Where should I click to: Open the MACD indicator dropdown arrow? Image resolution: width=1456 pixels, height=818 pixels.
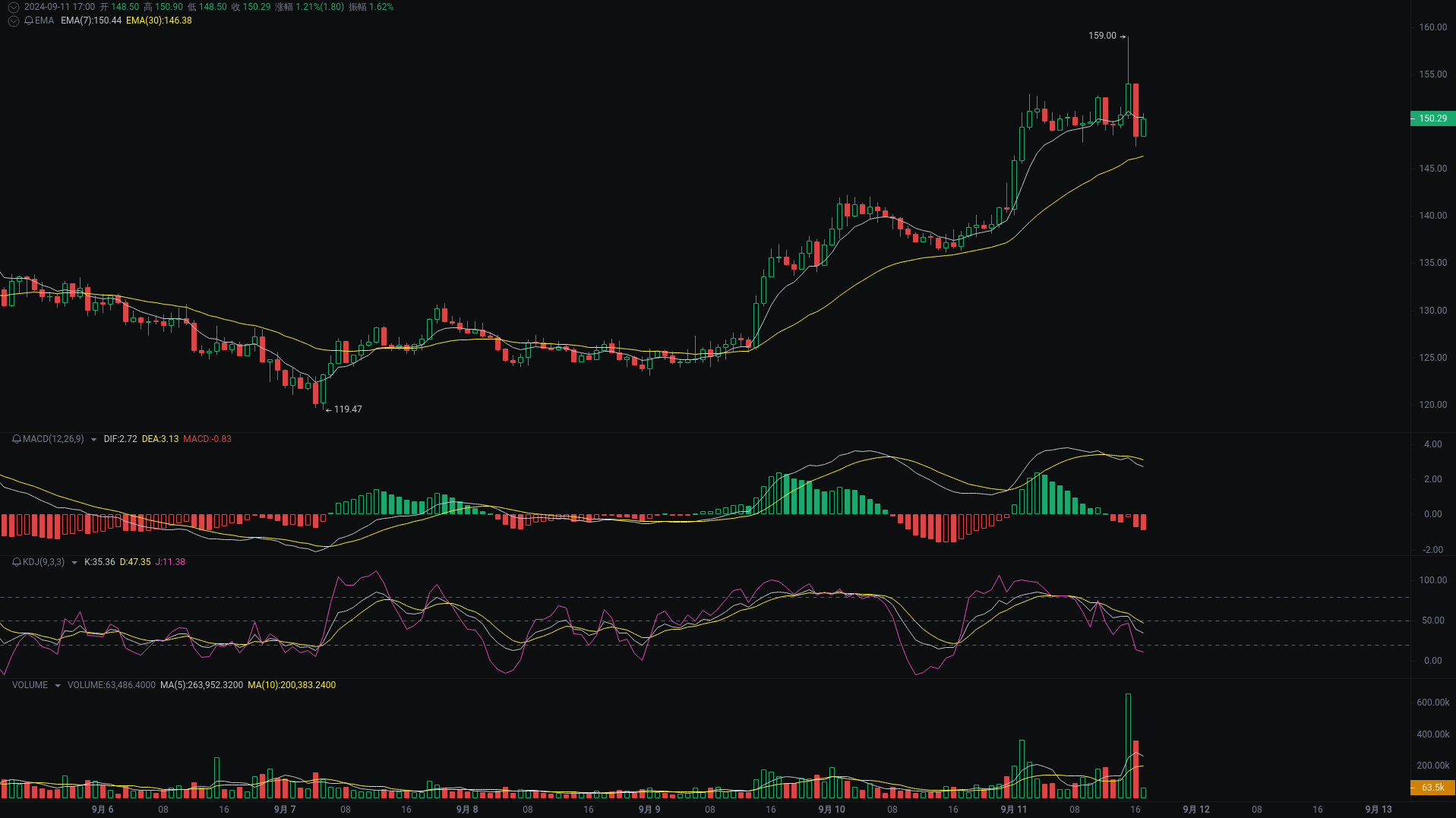tap(93, 440)
